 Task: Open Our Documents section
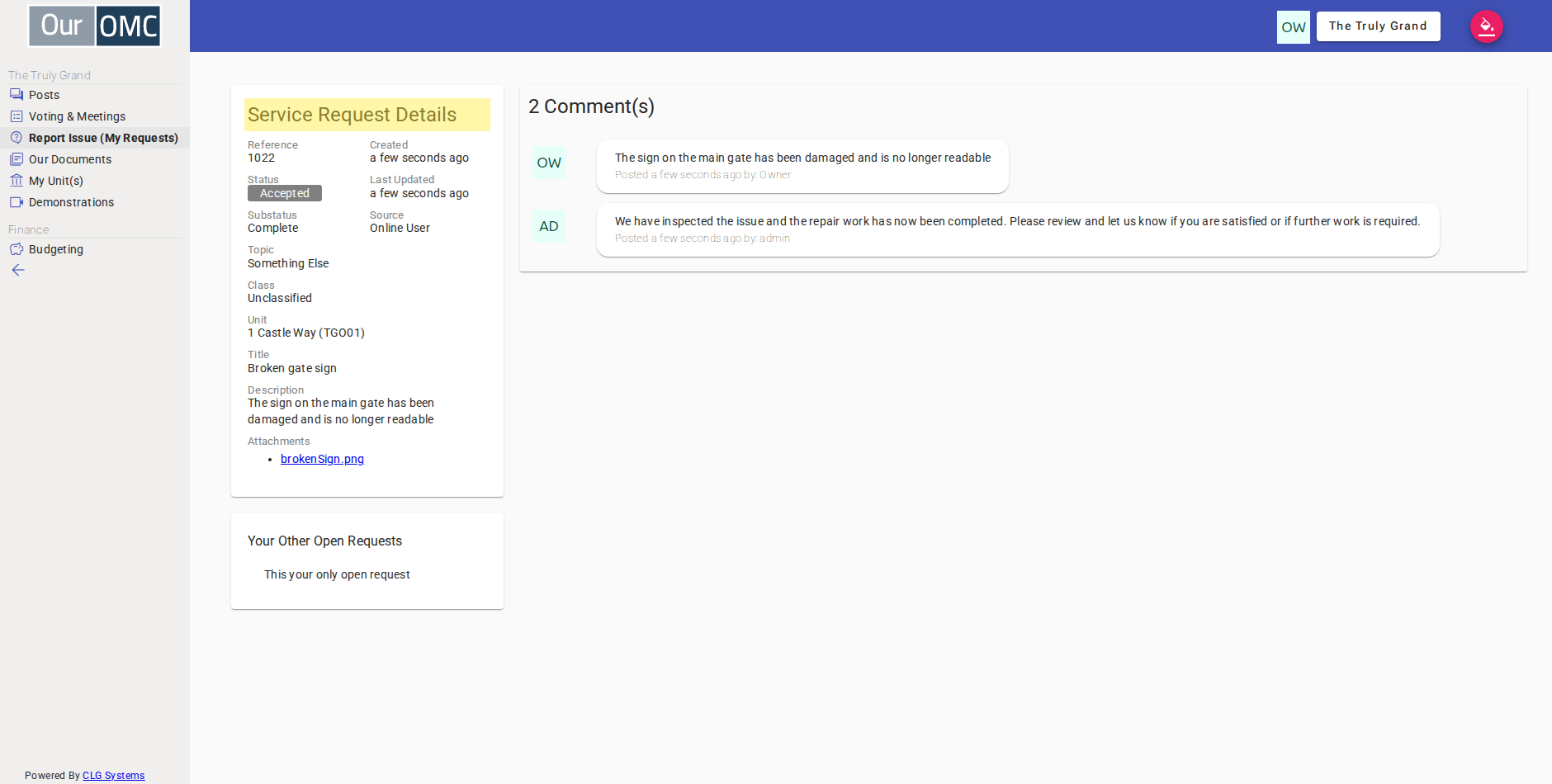(95, 159)
